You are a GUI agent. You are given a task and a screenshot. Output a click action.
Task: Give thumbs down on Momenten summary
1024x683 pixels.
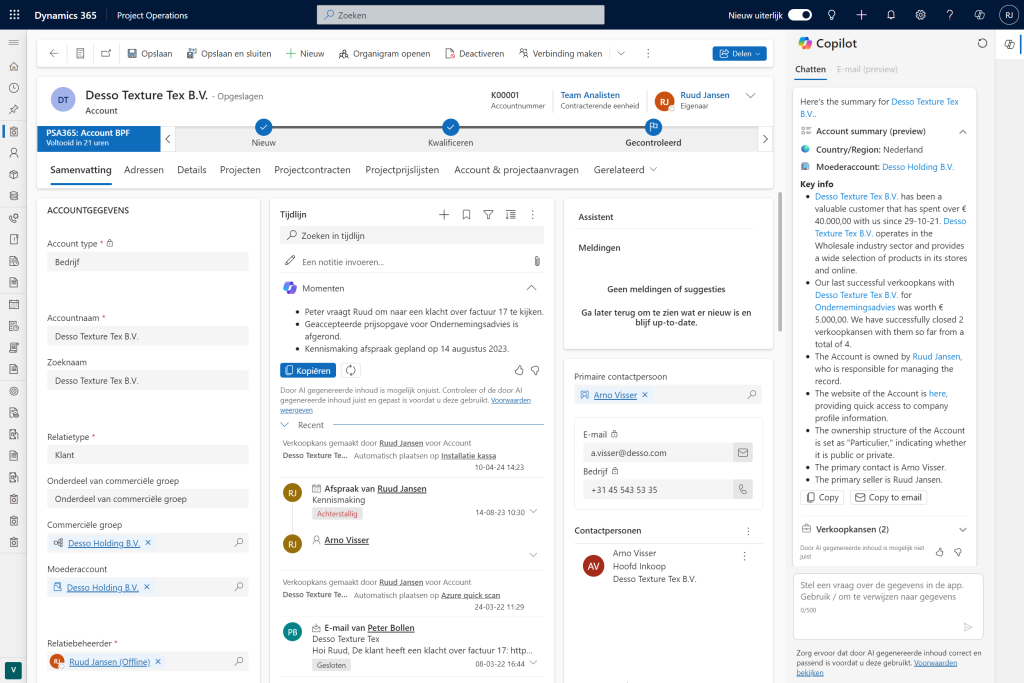[535, 370]
